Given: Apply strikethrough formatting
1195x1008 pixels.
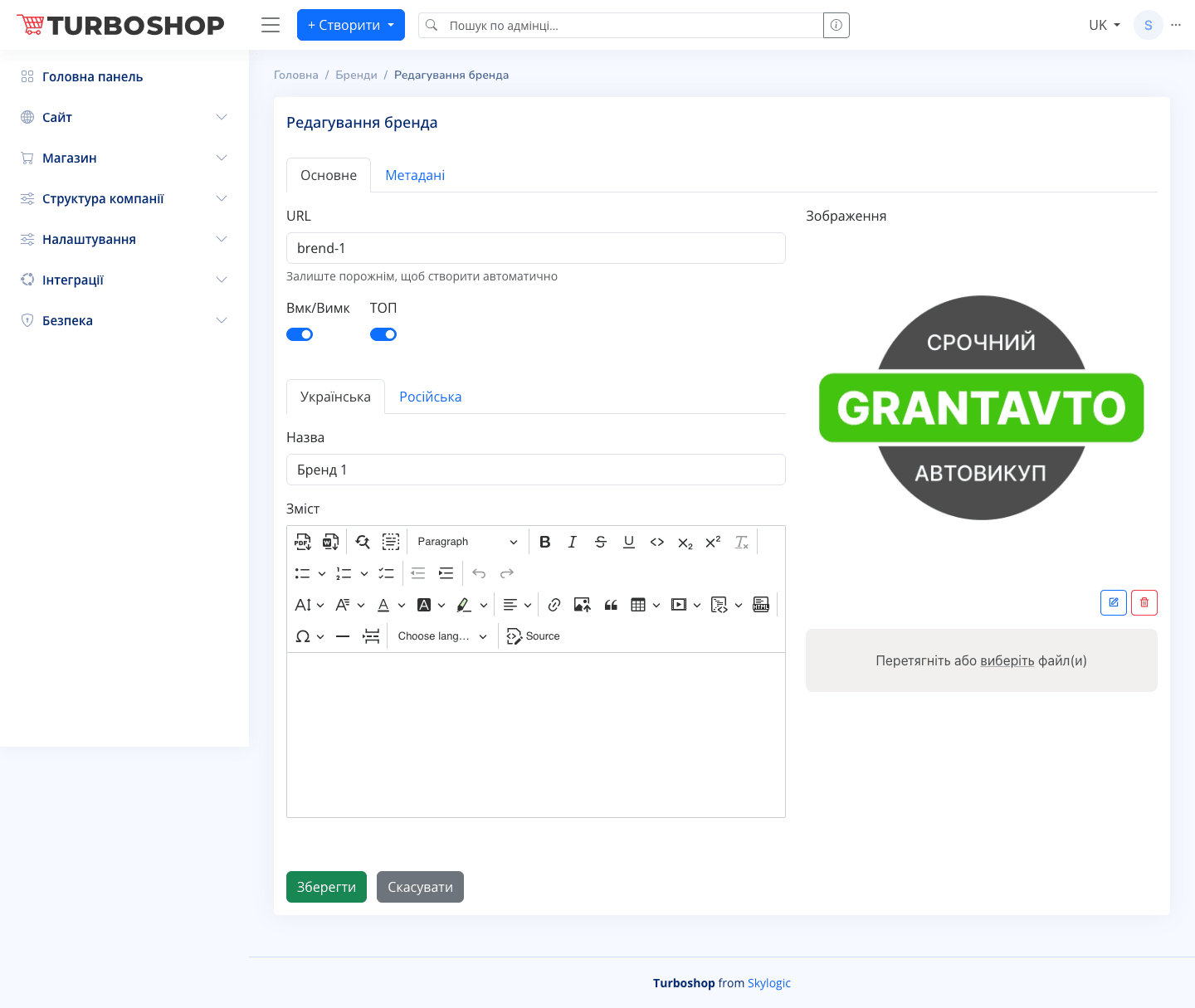Looking at the screenshot, I should [x=601, y=542].
